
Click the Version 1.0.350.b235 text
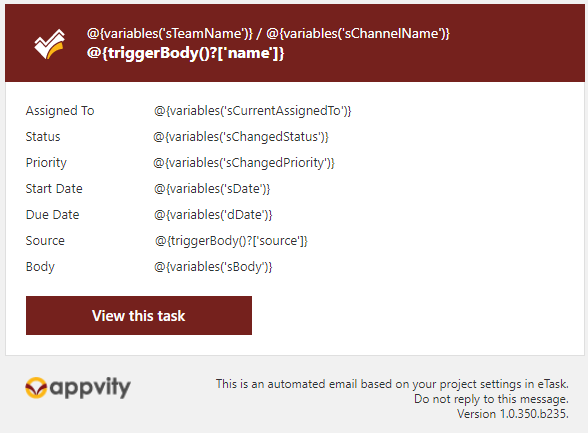[513, 414]
